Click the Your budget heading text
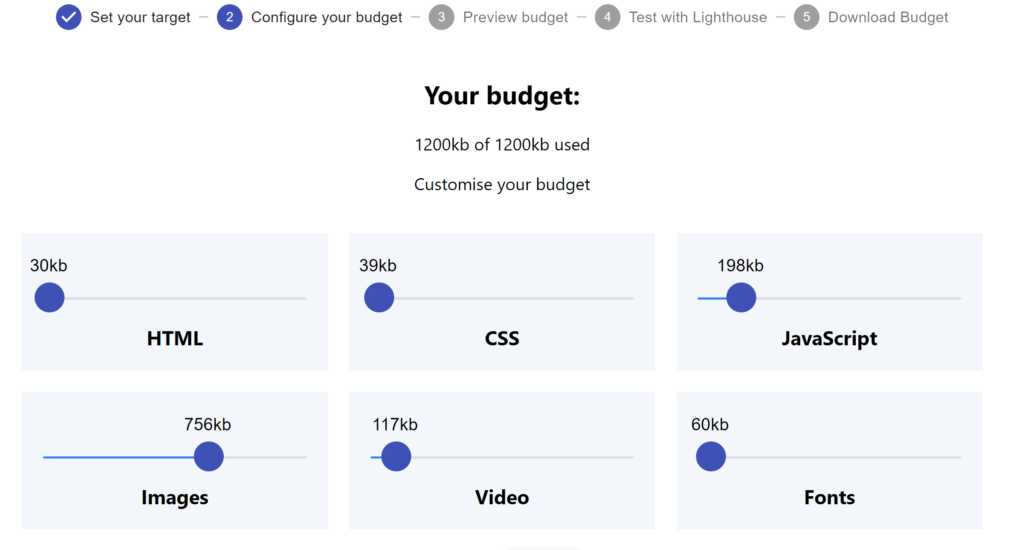The image size is (1024, 550). pyautogui.click(x=502, y=96)
